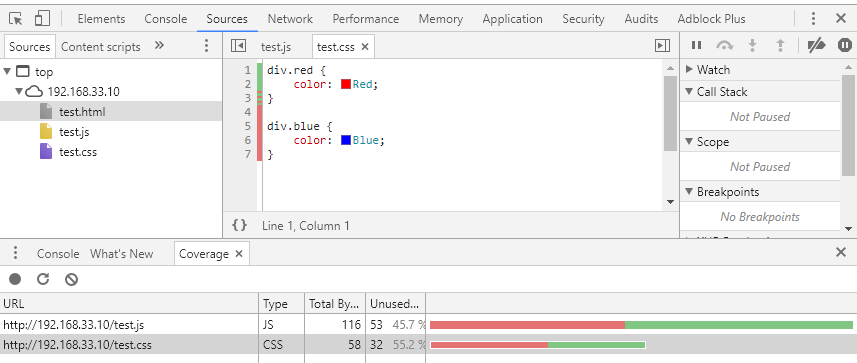Start coverage recording with circle icon
This screenshot has height=363, width=857.
click(15, 279)
